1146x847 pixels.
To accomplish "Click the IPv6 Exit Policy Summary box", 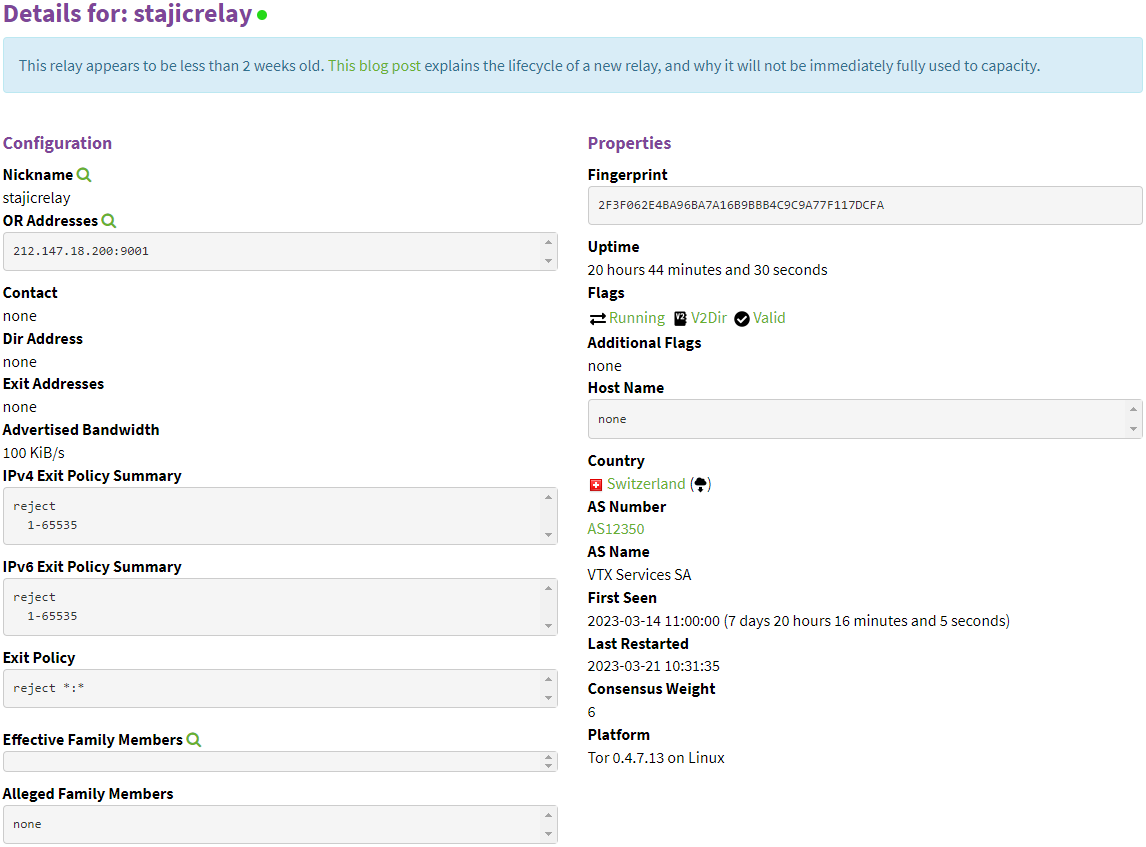I will 280,607.
